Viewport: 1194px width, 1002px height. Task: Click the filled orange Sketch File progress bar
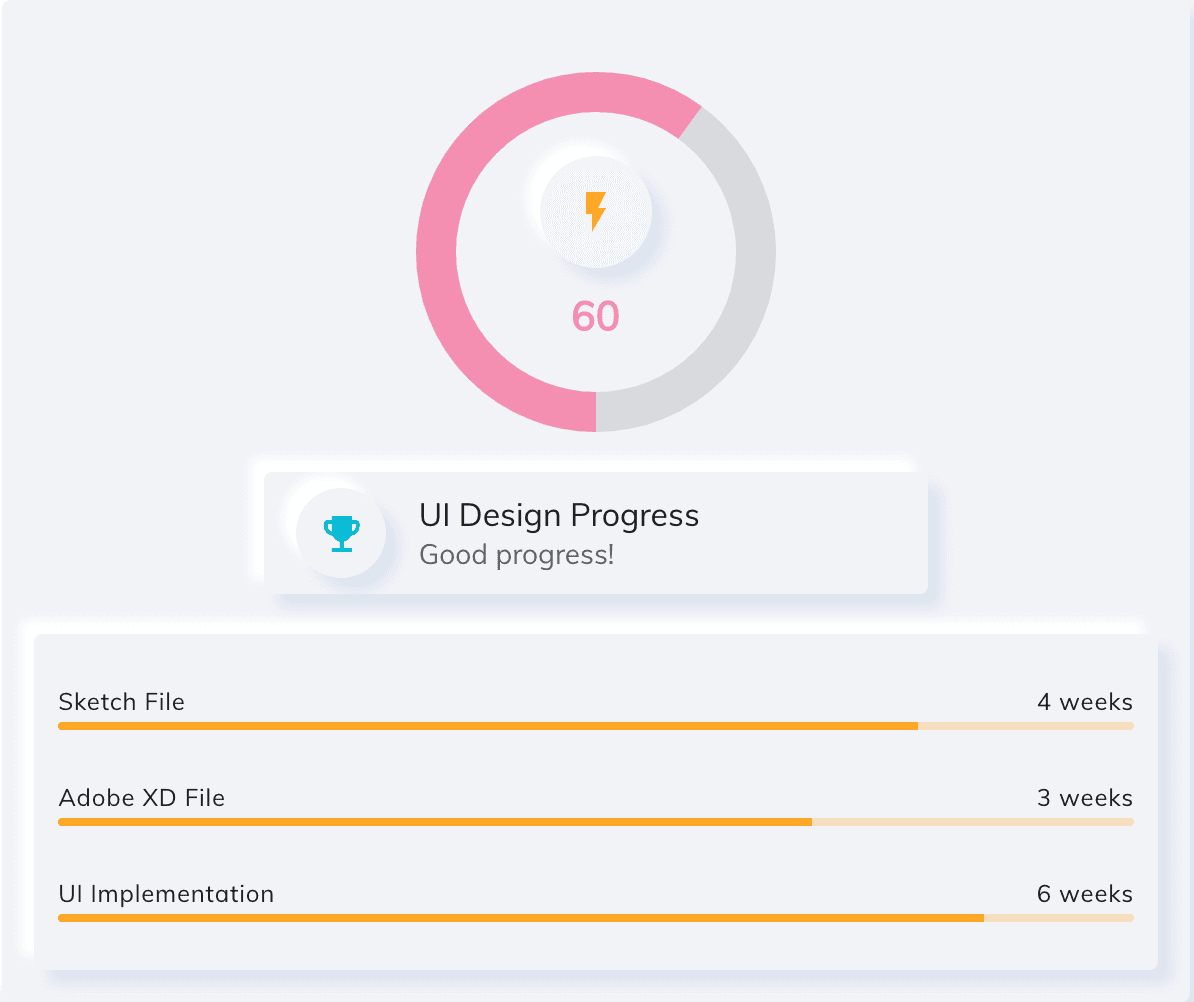(x=488, y=726)
